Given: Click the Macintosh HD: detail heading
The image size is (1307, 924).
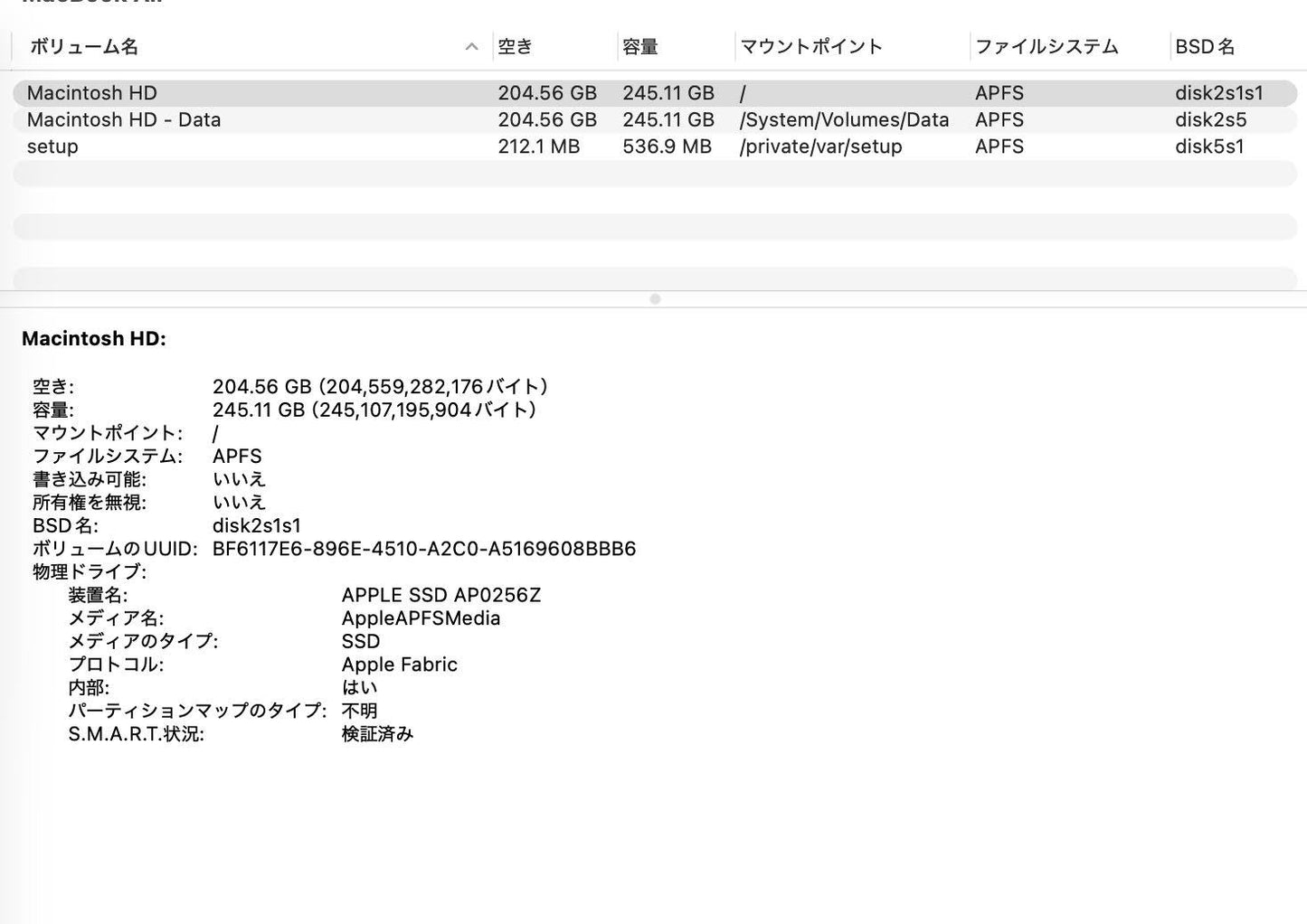Looking at the screenshot, I should click(94, 339).
